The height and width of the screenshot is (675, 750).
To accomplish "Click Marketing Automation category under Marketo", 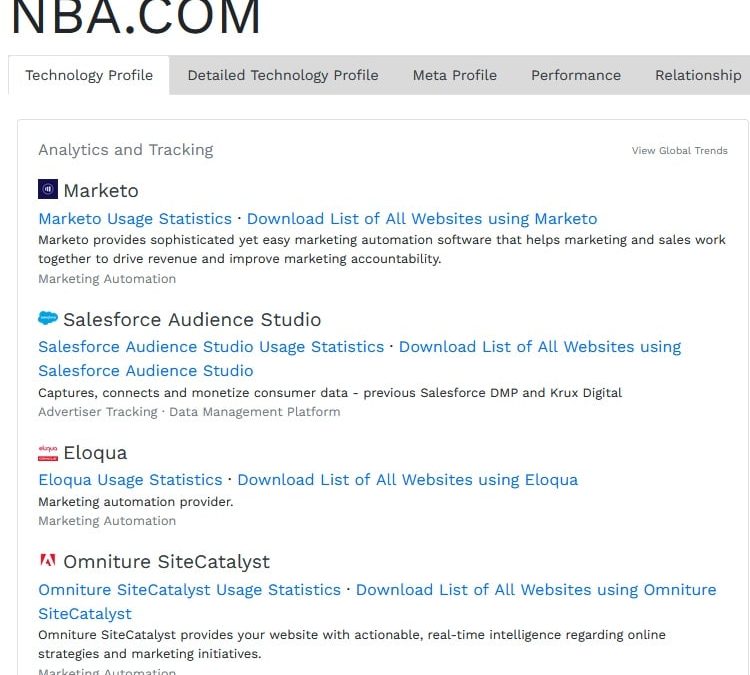I will coord(107,279).
